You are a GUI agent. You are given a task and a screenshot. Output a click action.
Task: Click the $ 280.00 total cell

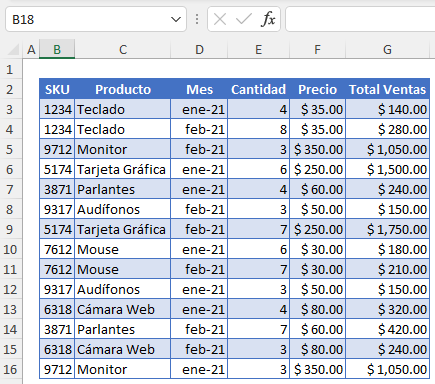coord(387,129)
